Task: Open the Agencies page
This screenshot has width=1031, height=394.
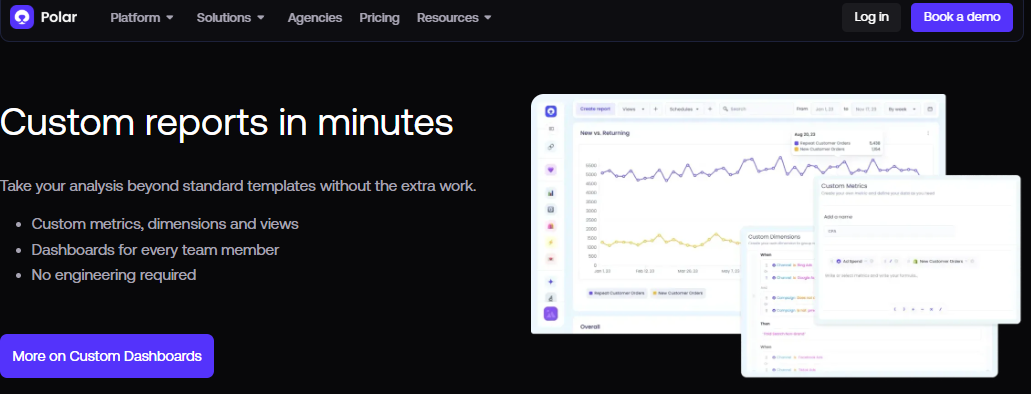Action: point(314,18)
